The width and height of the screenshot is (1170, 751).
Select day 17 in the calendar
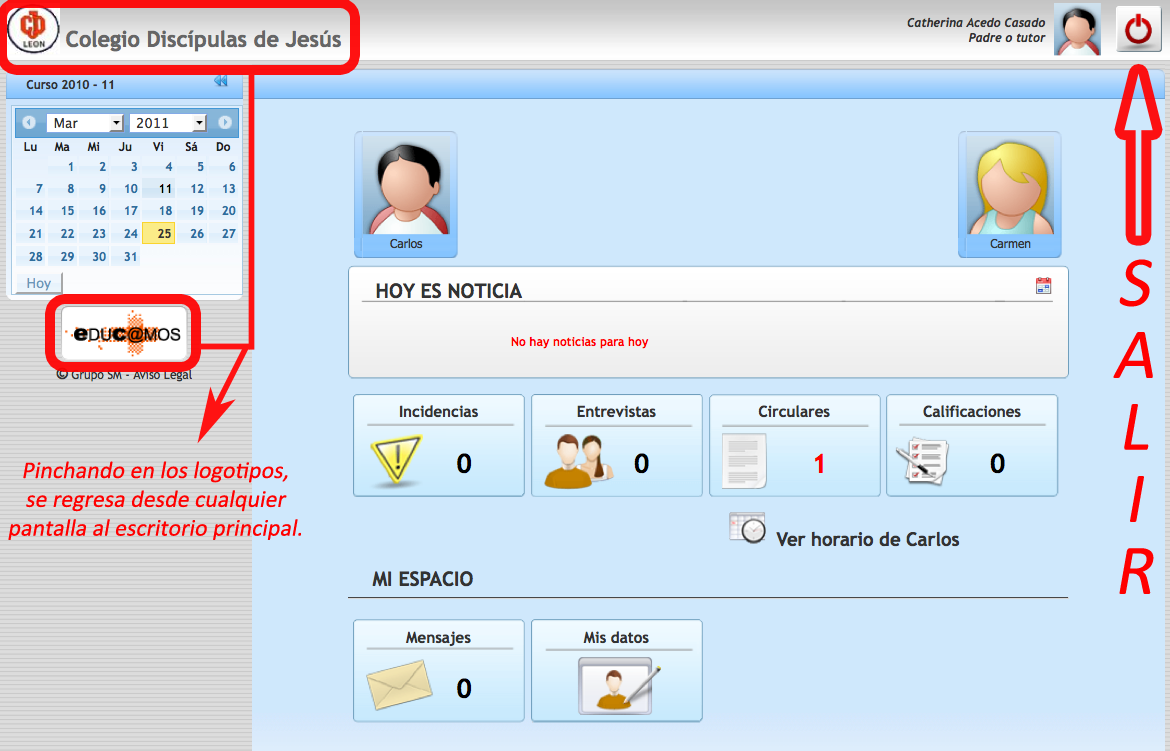pyautogui.click(x=126, y=211)
